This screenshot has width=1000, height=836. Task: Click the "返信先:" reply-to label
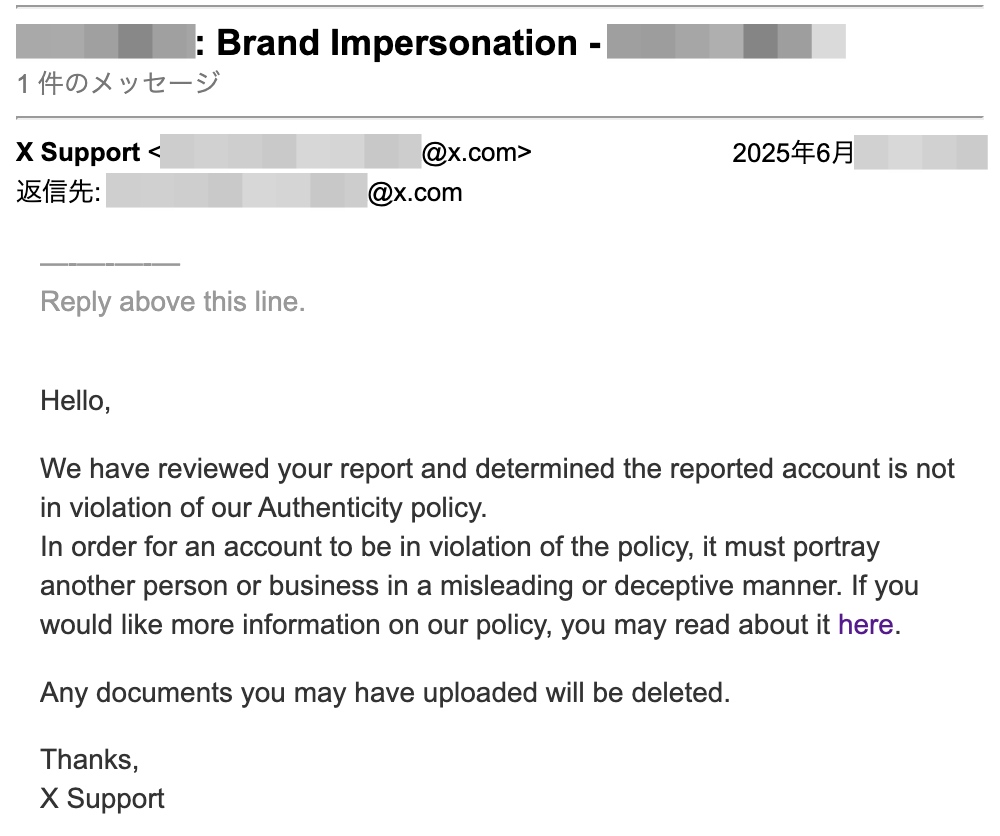(x=58, y=192)
